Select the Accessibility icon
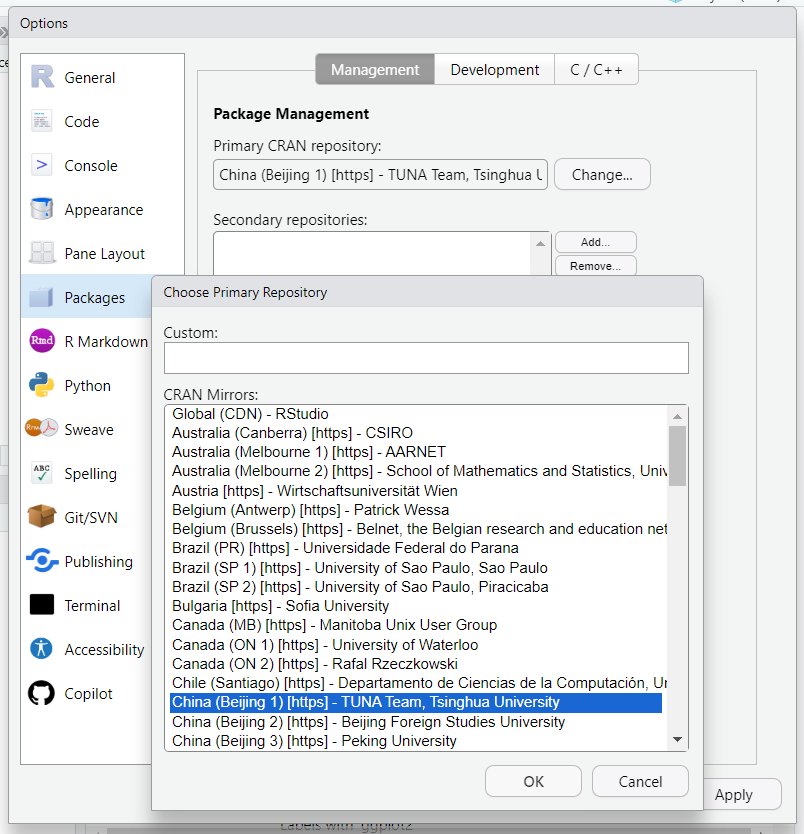The width and height of the screenshot is (804, 834). [x=42, y=650]
